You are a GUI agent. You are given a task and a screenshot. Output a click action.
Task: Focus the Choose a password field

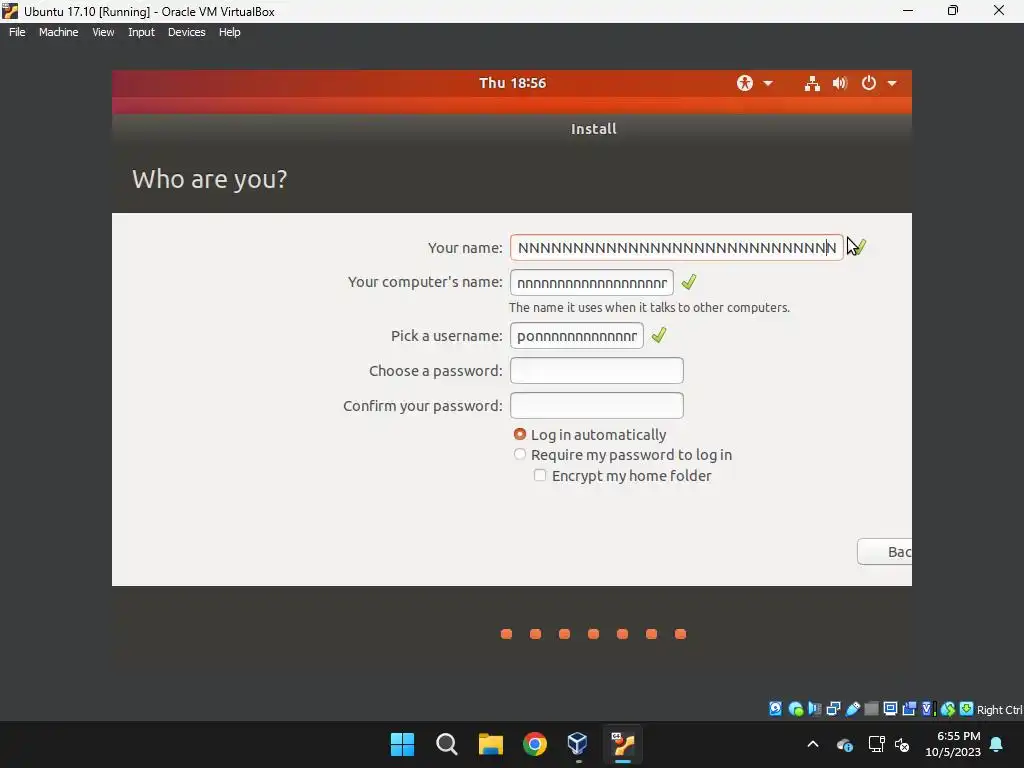click(597, 370)
